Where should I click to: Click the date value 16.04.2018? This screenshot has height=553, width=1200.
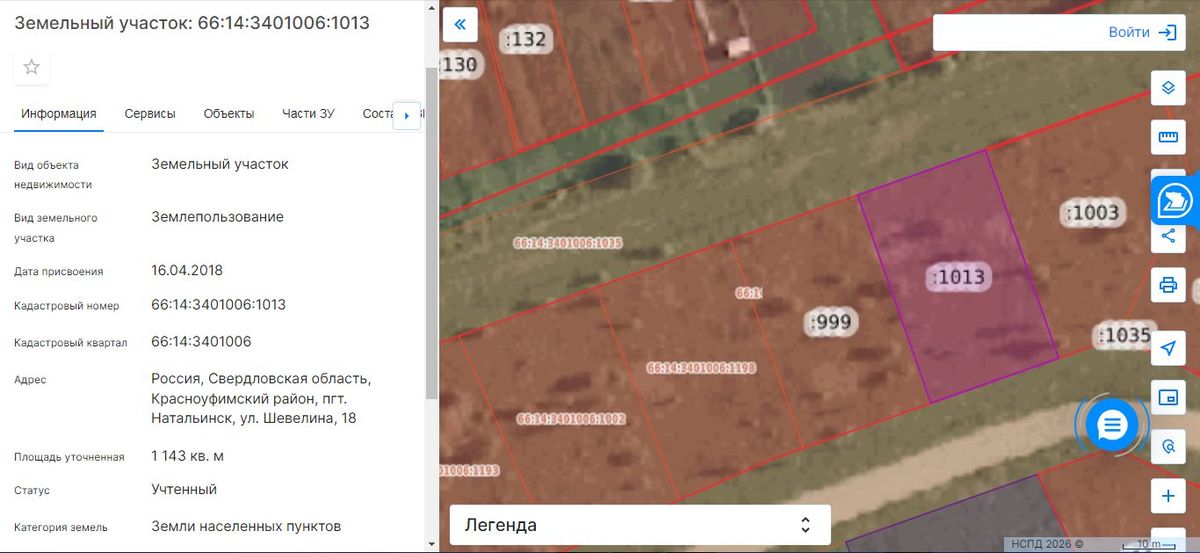[187, 270]
